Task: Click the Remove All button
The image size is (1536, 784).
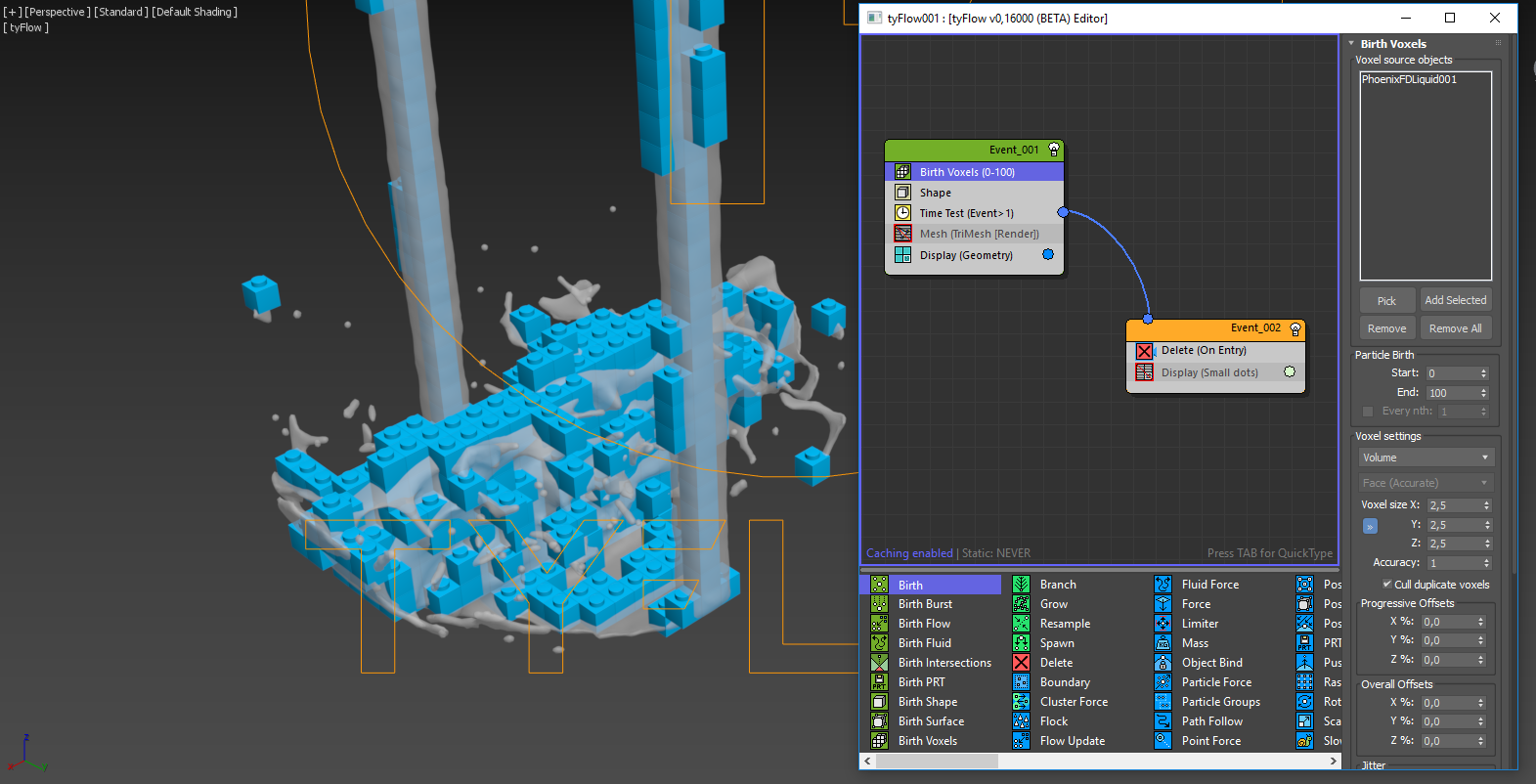Action: coord(1455,328)
